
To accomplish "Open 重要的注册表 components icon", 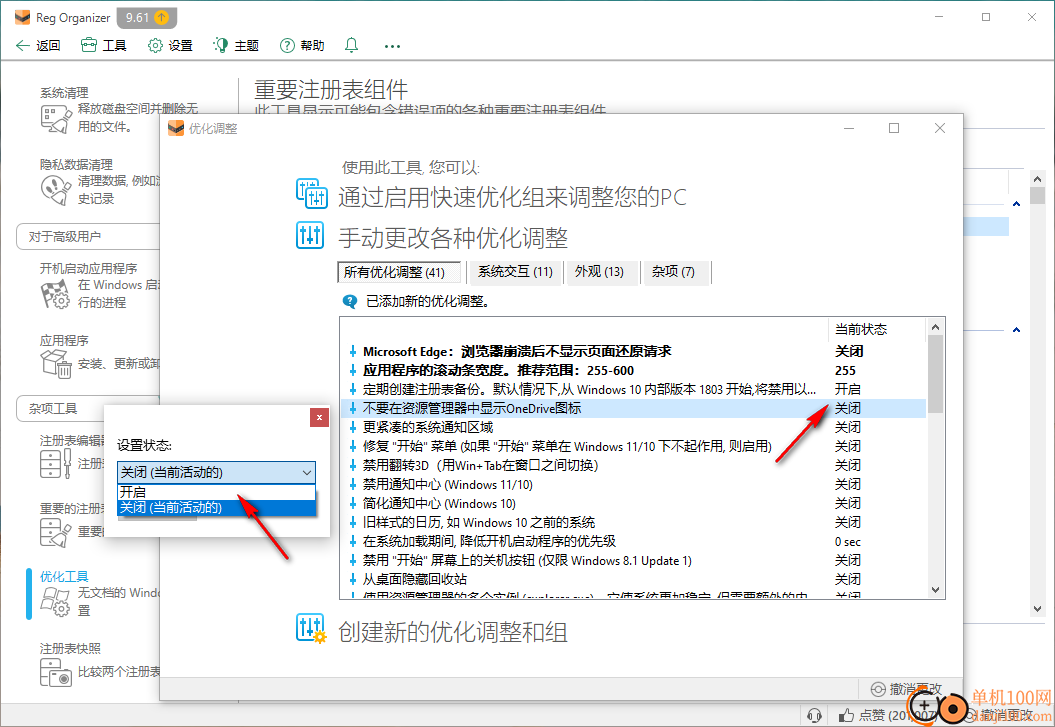I will coord(56,531).
